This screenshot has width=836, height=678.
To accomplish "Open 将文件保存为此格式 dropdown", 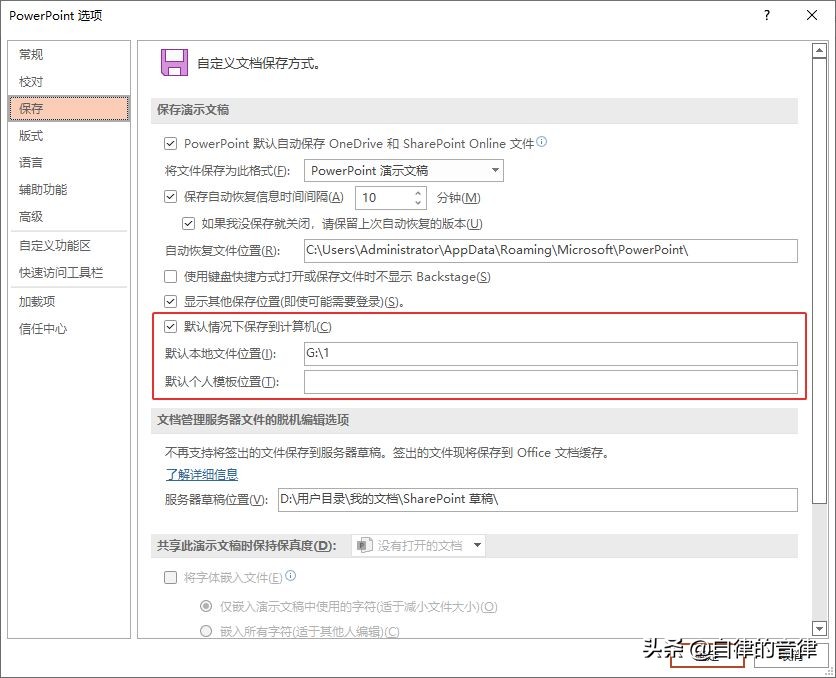I will click(x=404, y=171).
